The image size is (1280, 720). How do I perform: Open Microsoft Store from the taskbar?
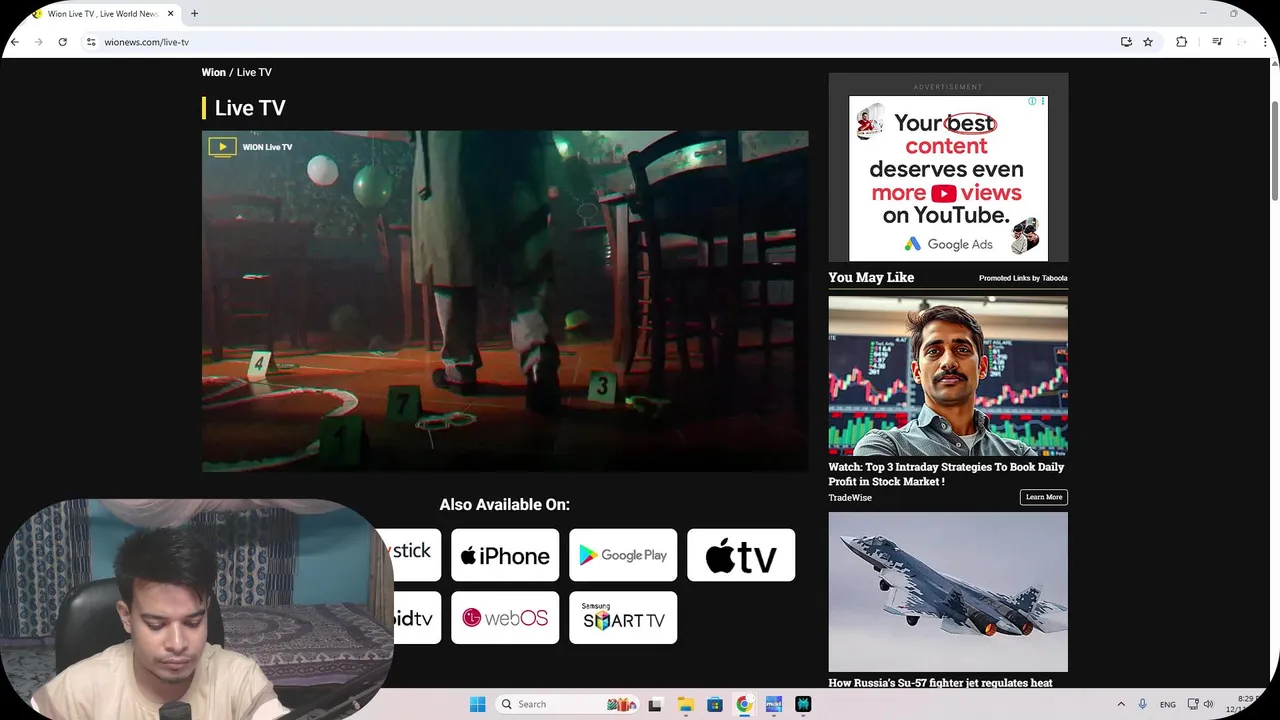click(x=715, y=704)
